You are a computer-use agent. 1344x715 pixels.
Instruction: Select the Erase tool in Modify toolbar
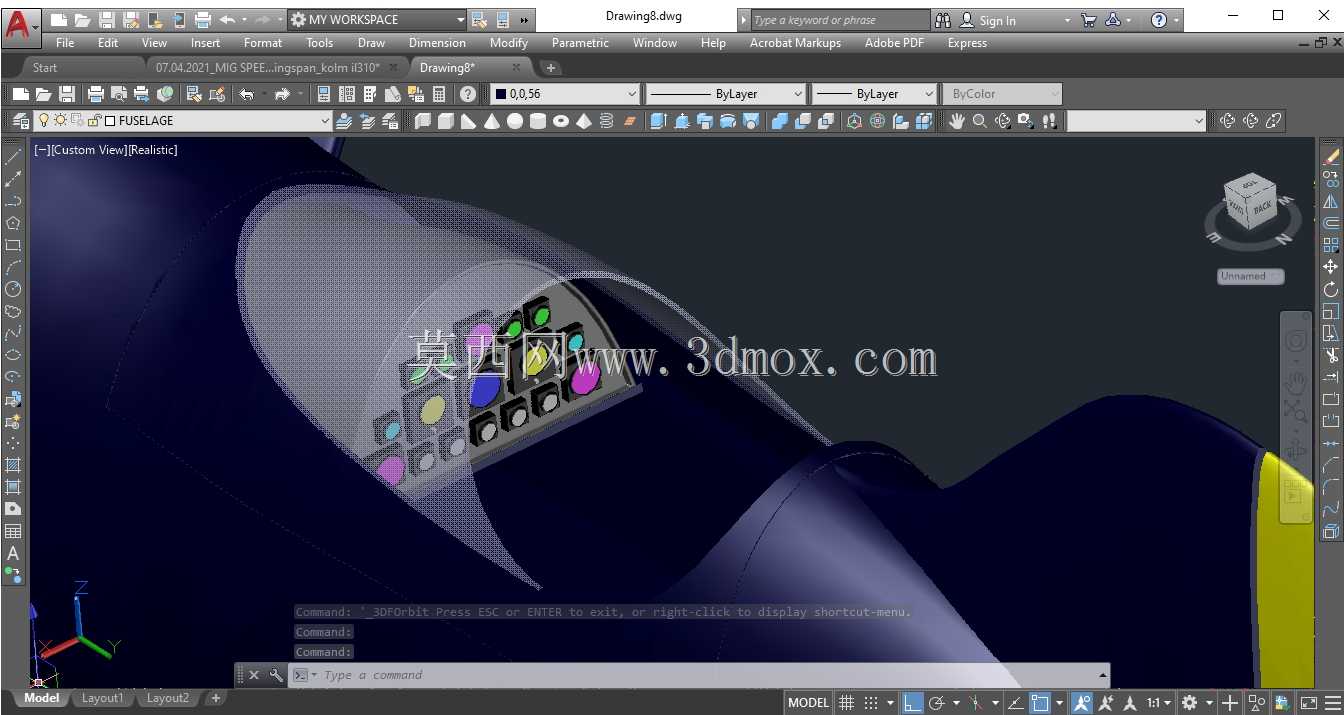[x=1331, y=157]
